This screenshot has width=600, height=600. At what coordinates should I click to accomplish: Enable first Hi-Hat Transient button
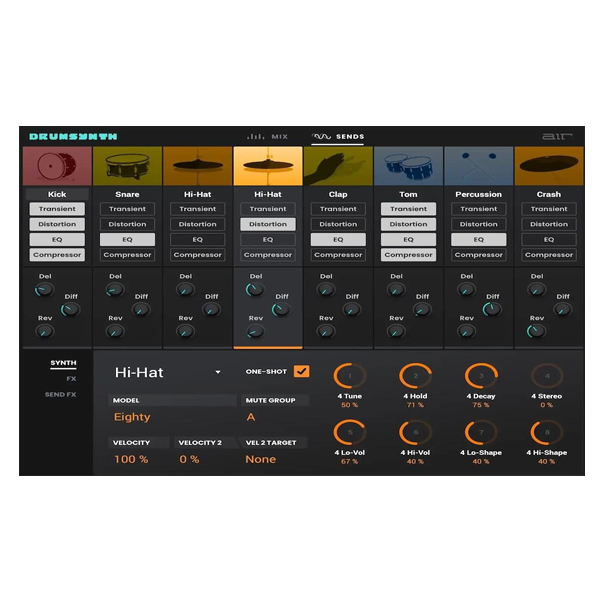(198, 209)
